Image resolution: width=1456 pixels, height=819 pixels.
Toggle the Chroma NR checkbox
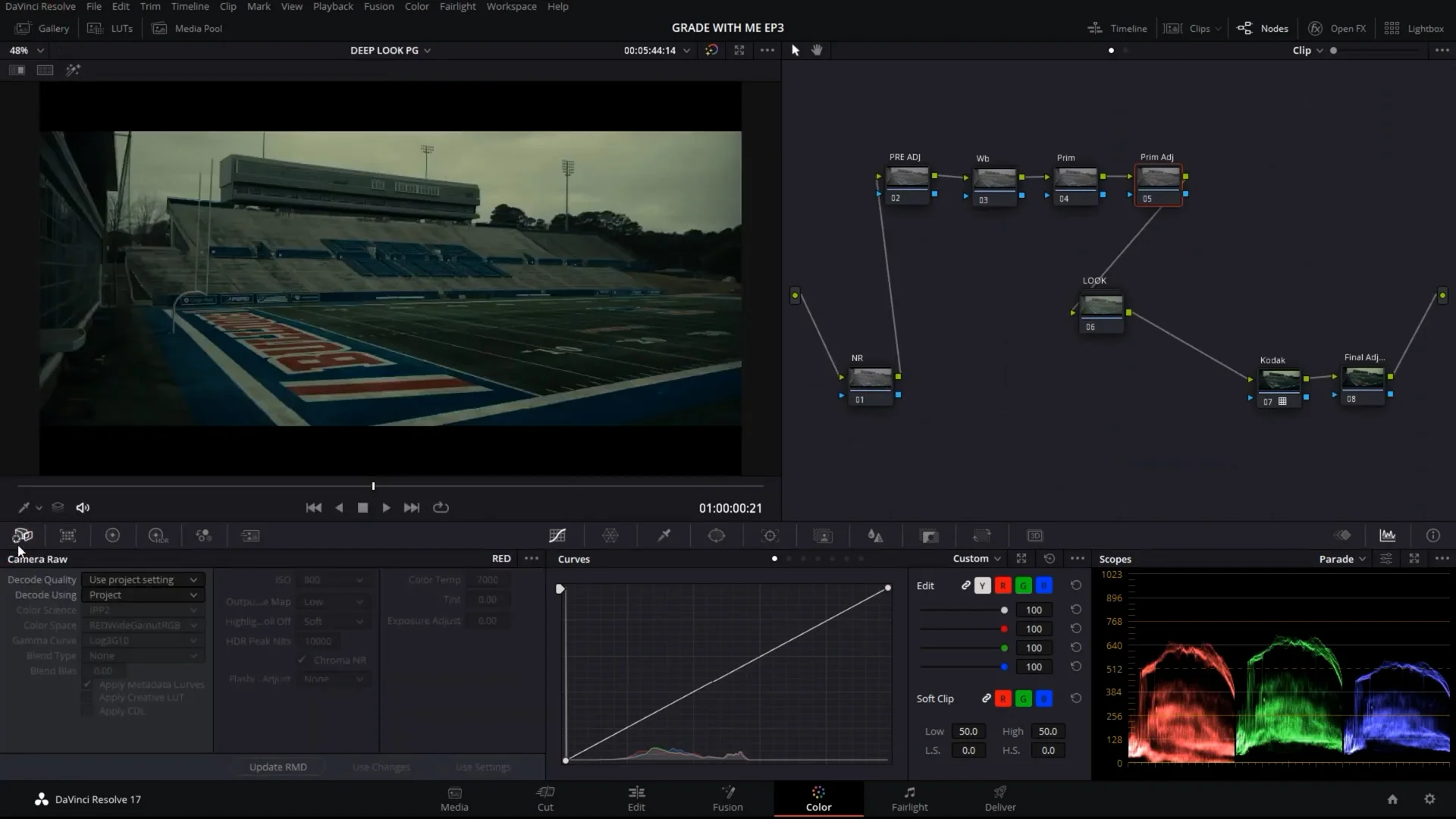(302, 661)
